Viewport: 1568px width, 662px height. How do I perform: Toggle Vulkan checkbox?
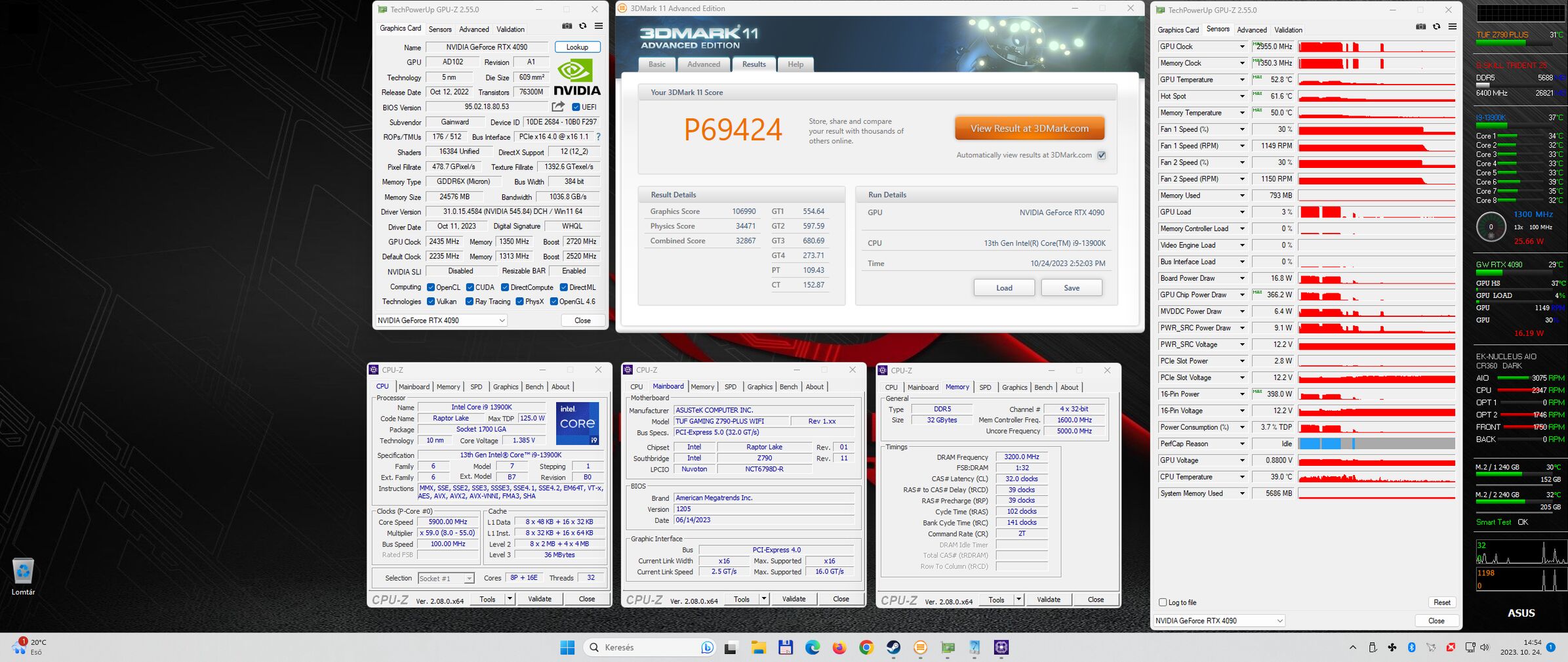click(x=431, y=302)
